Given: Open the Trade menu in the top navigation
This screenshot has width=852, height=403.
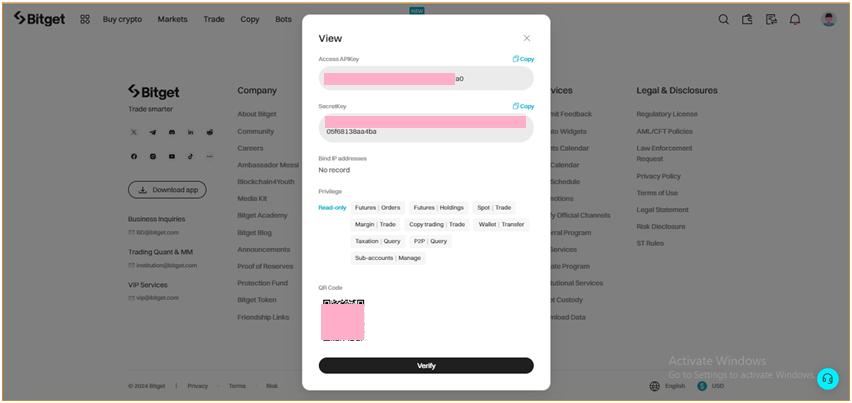Looking at the screenshot, I should (214, 20).
